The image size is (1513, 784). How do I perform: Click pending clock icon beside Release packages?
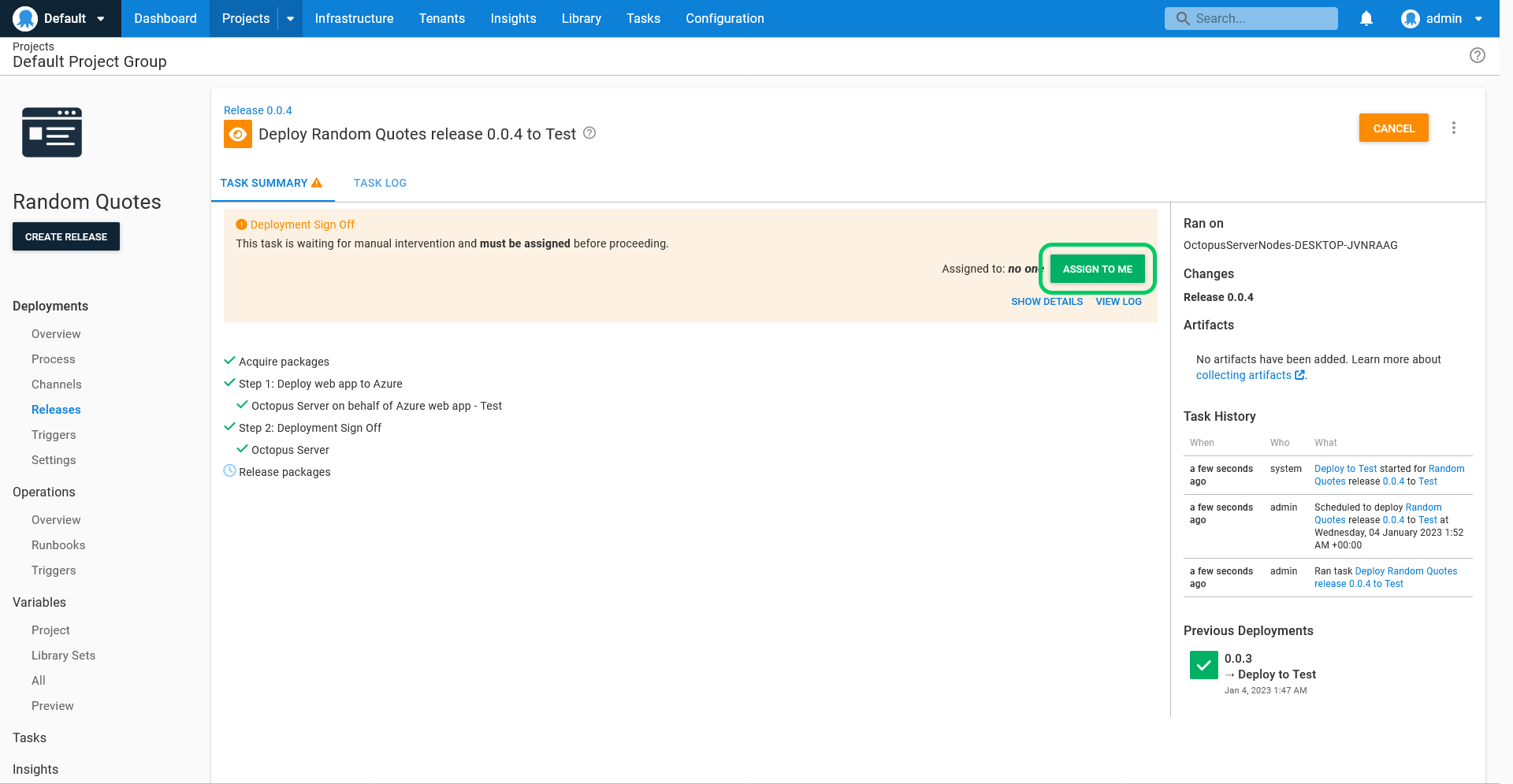click(x=230, y=470)
